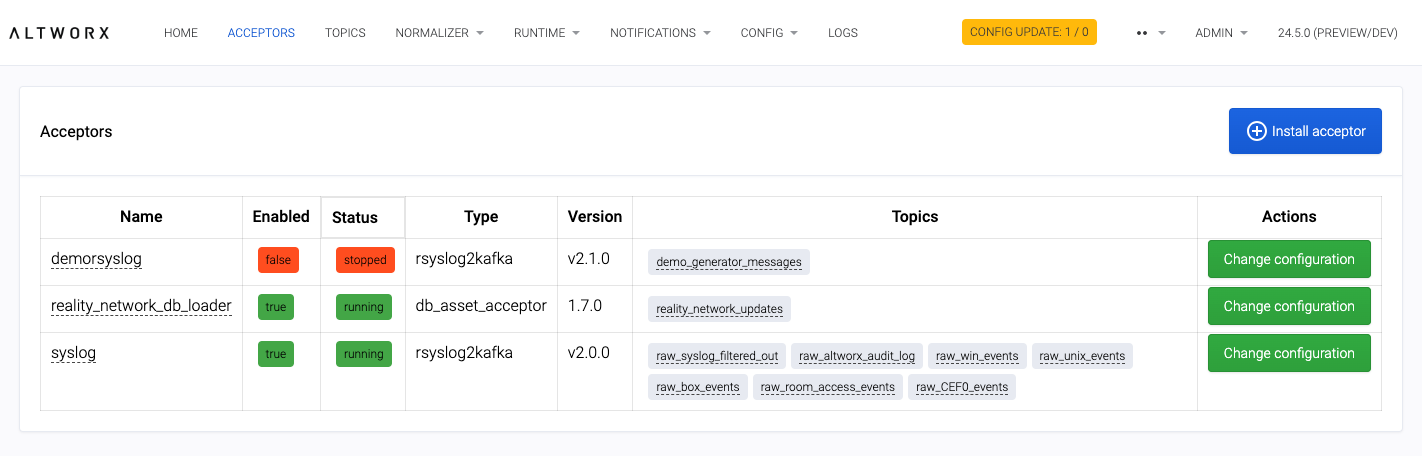This screenshot has width=1422, height=456.
Task: Change configuration for demorsyslog
Action: pos(1288,259)
